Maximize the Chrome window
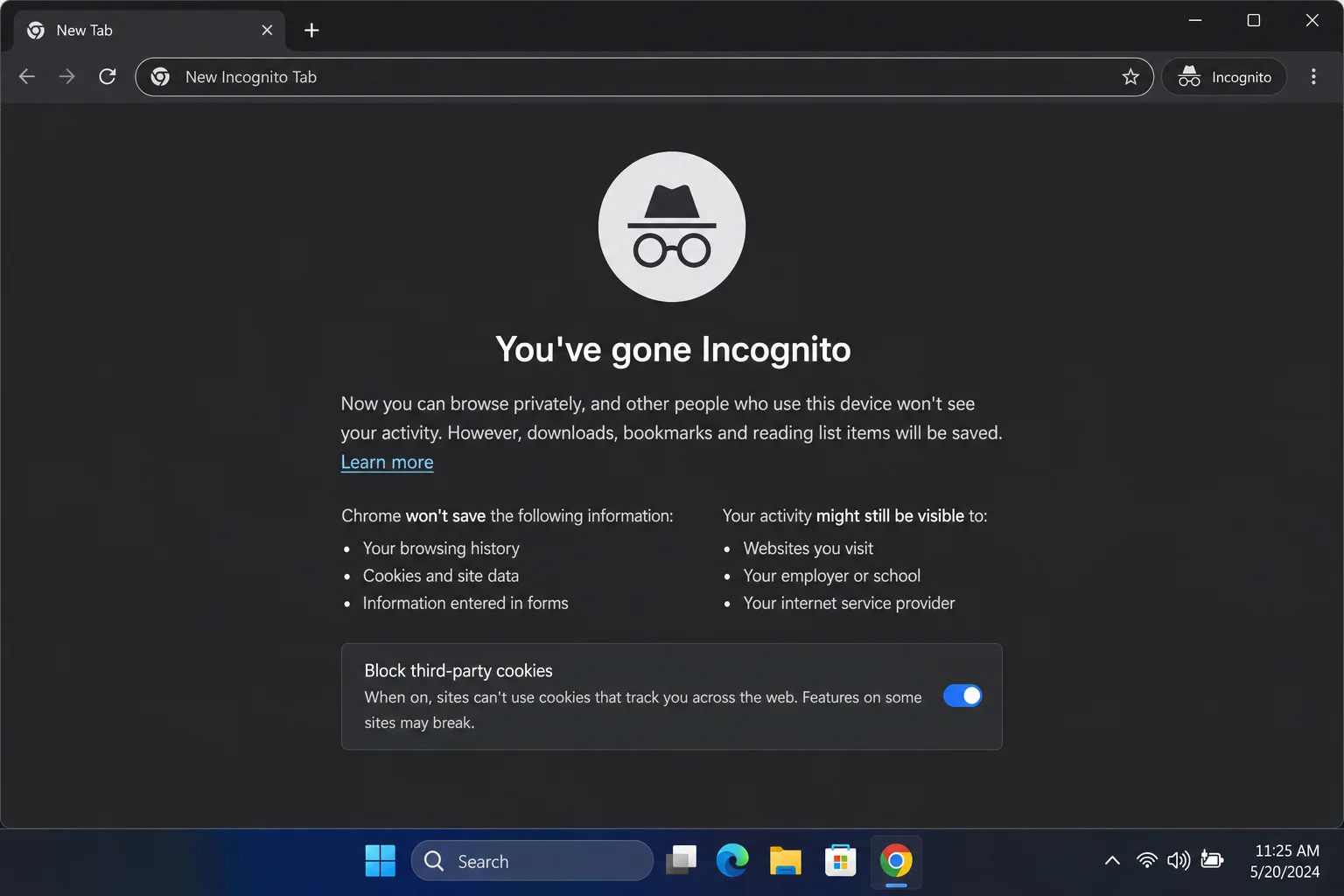 point(1254,20)
